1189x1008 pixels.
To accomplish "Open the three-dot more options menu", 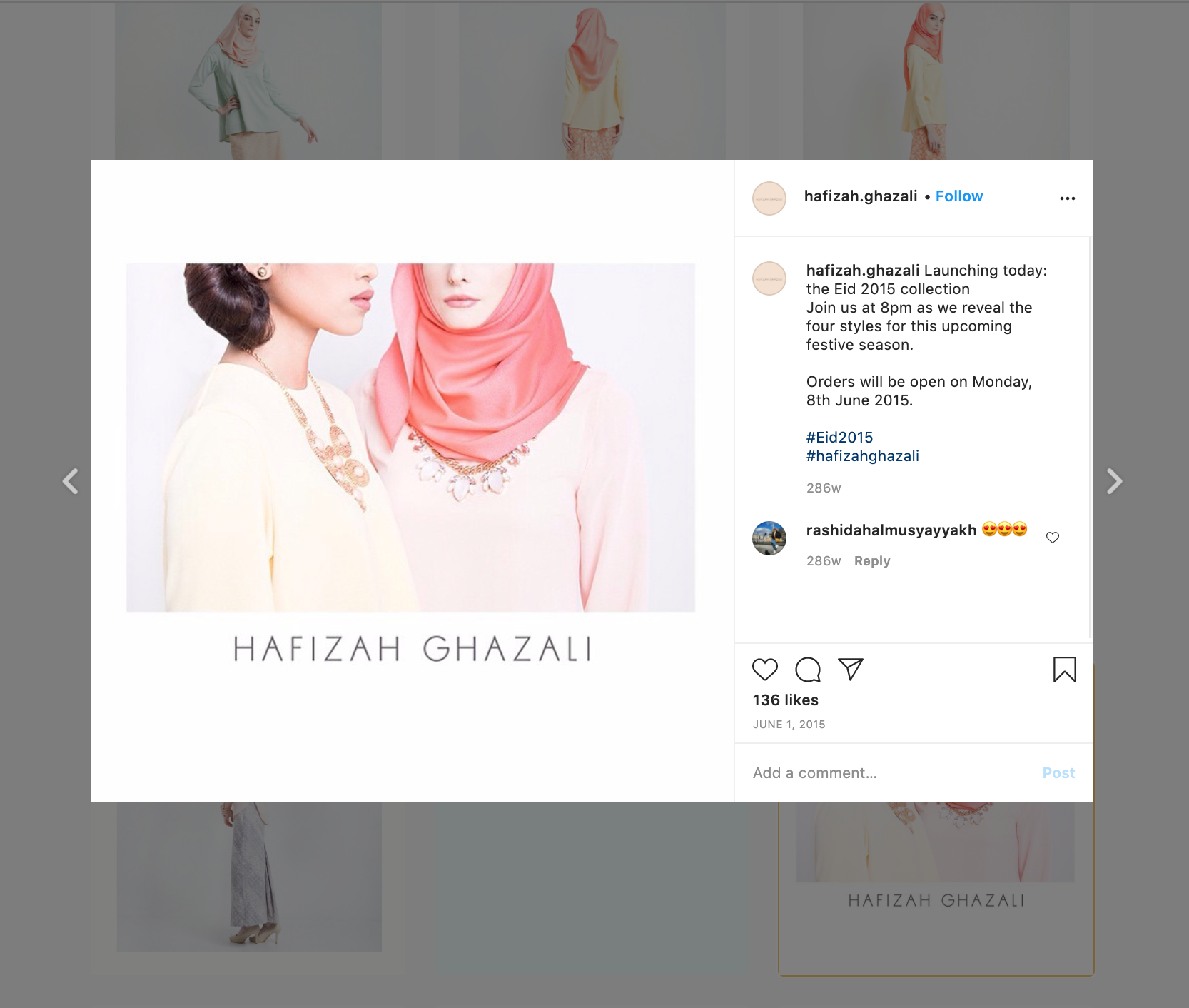I will [1068, 198].
